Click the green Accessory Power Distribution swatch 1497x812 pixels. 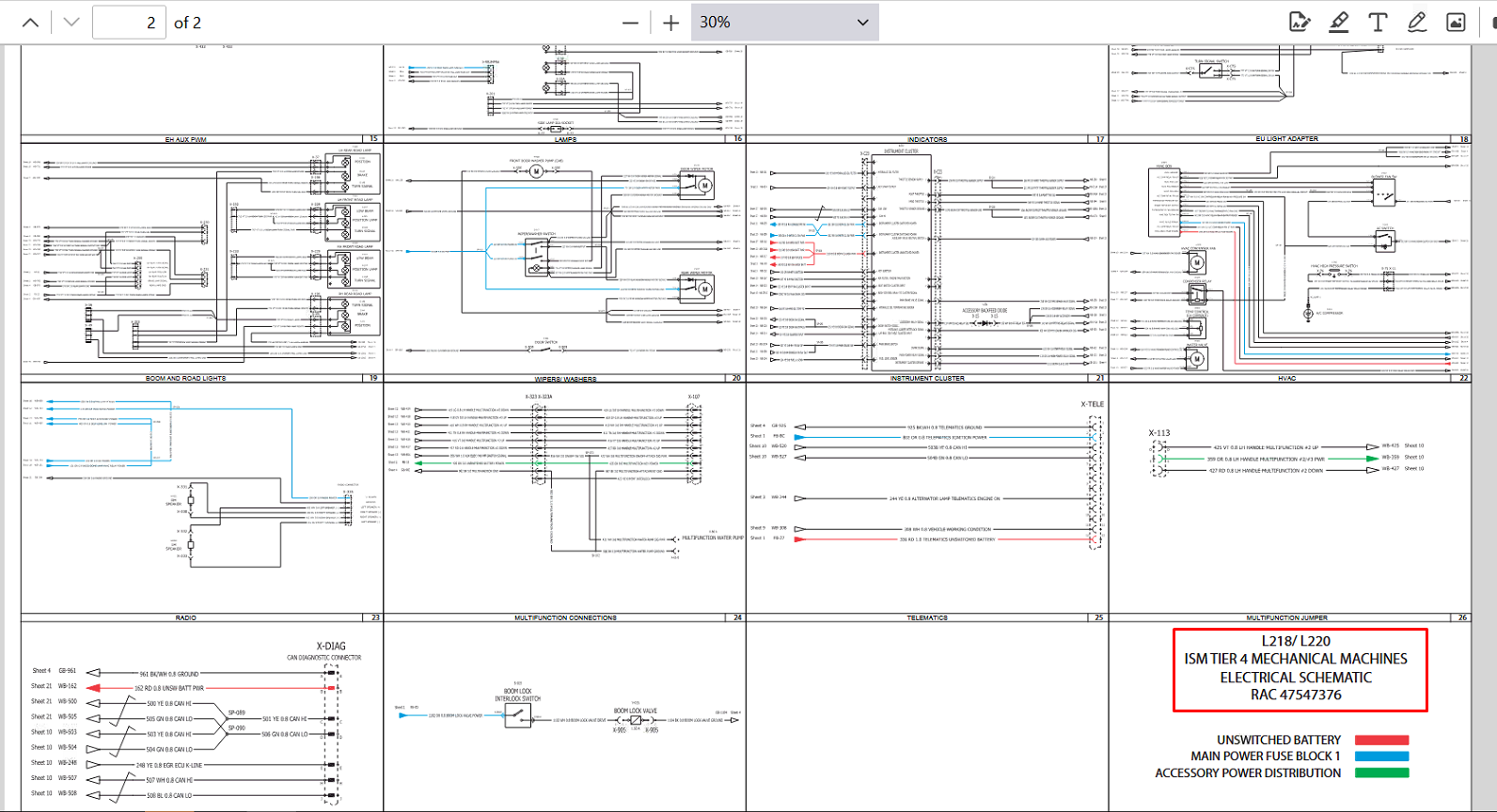tap(1381, 773)
